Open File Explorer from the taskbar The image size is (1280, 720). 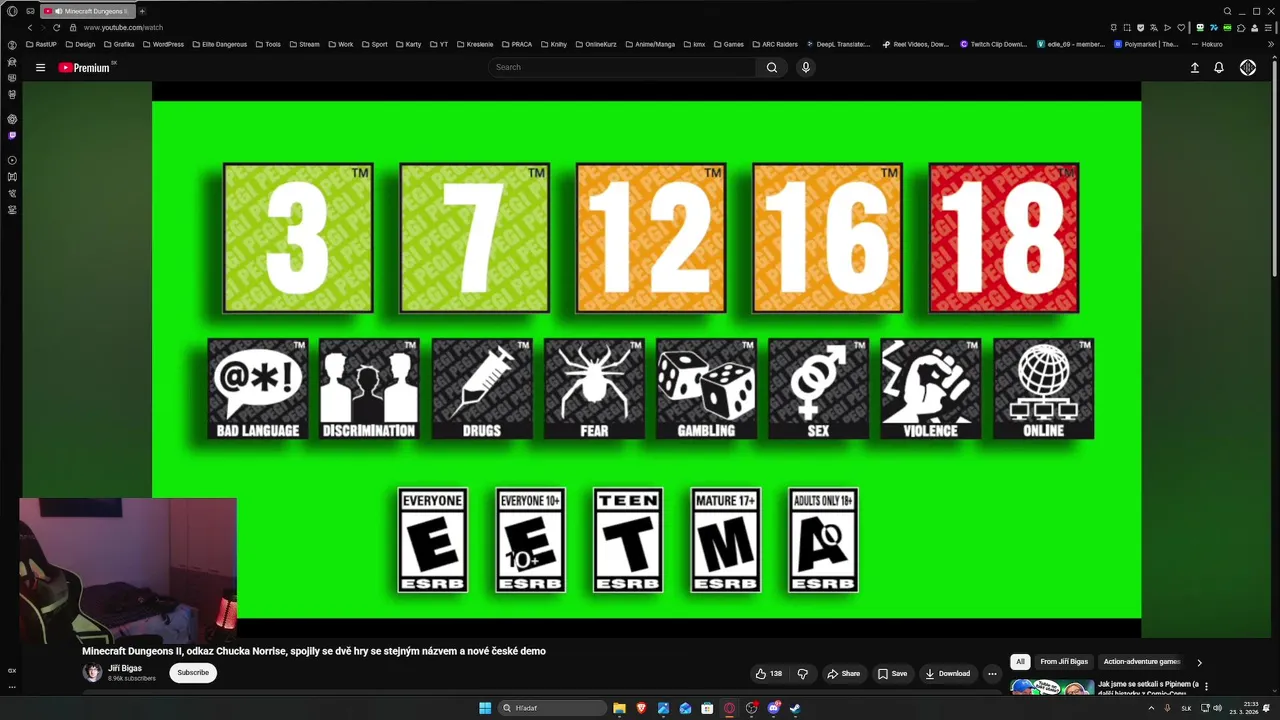pyautogui.click(x=619, y=708)
